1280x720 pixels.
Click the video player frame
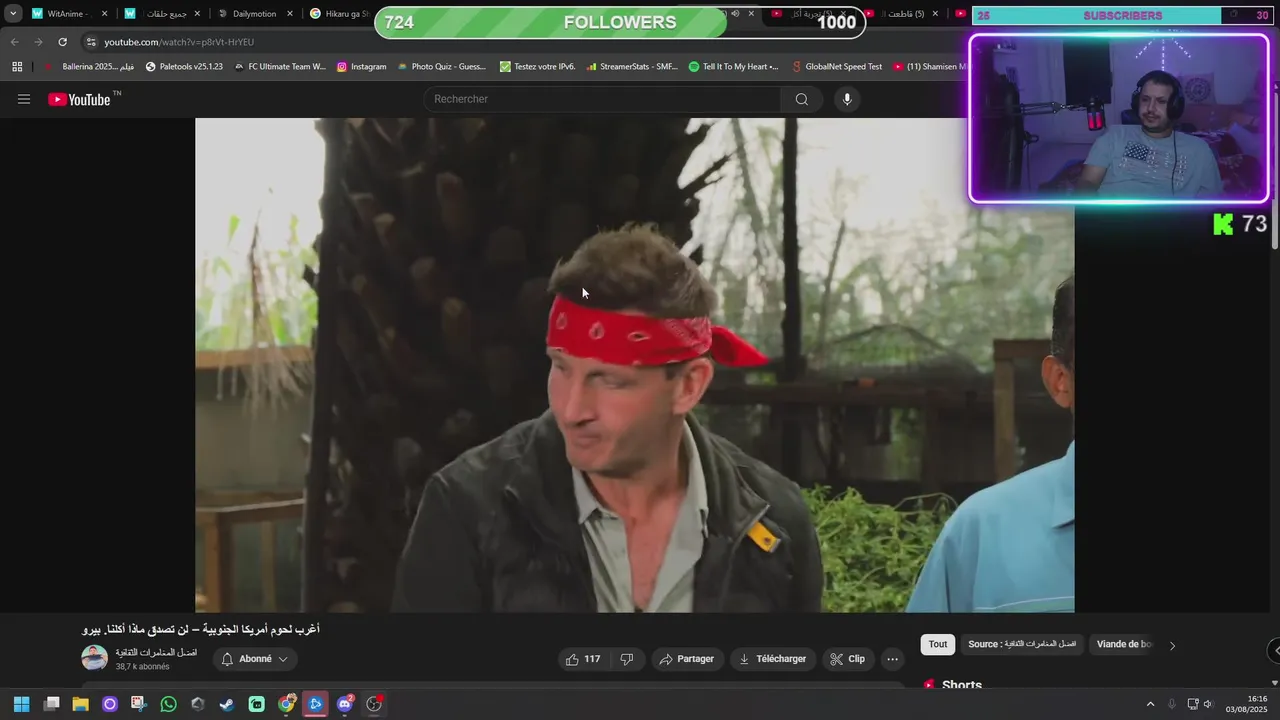pos(634,365)
